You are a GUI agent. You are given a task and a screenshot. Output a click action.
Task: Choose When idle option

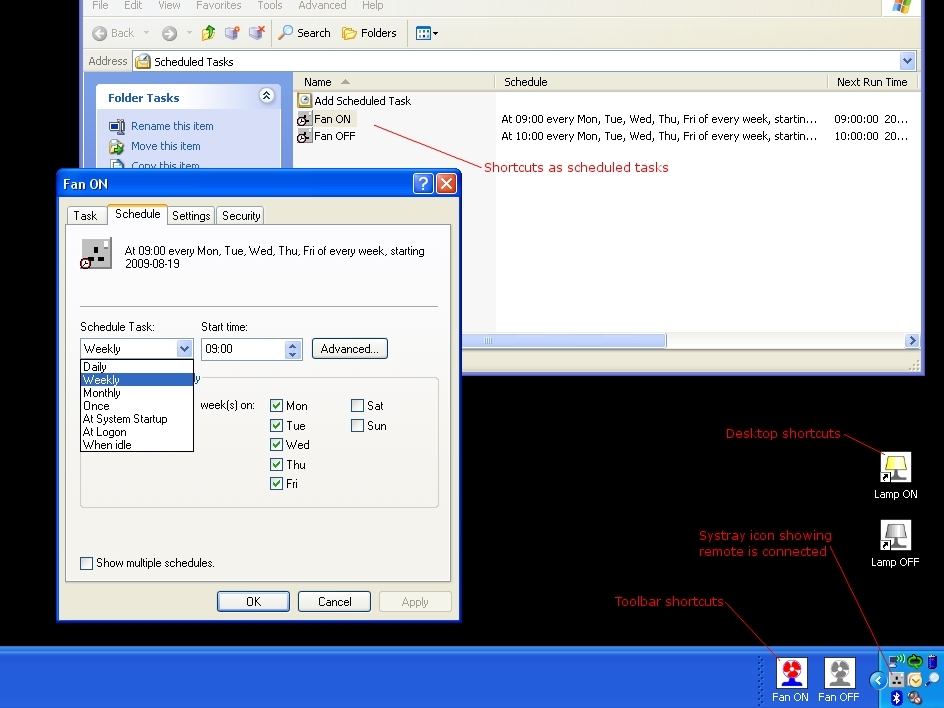click(137, 445)
